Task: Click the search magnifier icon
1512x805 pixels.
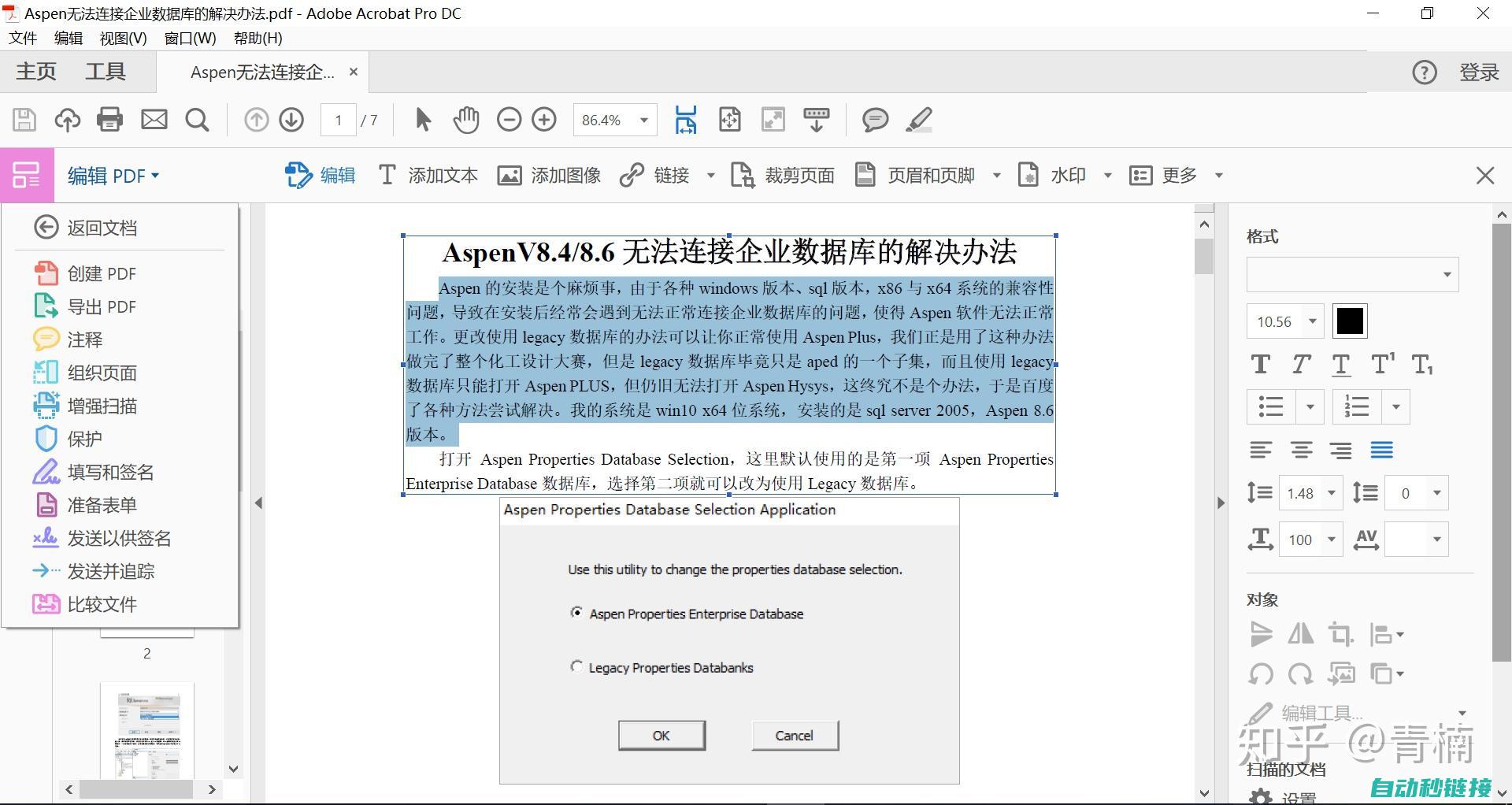Action: pos(197,120)
